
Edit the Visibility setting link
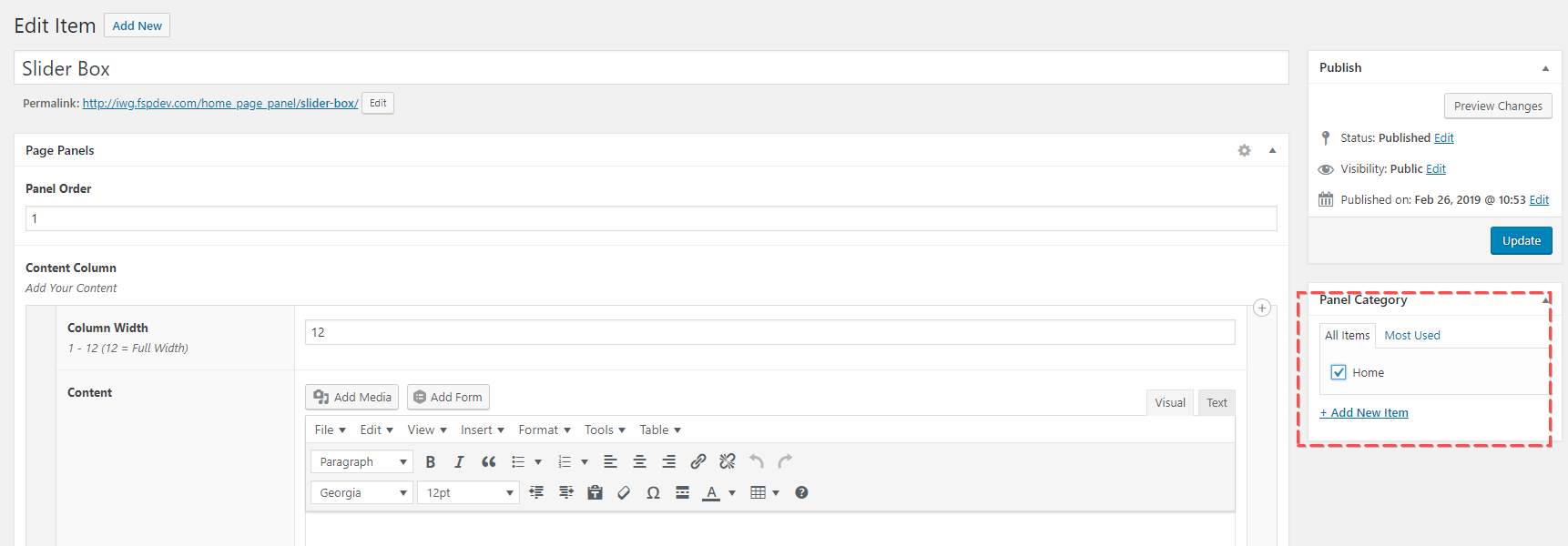[x=1436, y=168]
